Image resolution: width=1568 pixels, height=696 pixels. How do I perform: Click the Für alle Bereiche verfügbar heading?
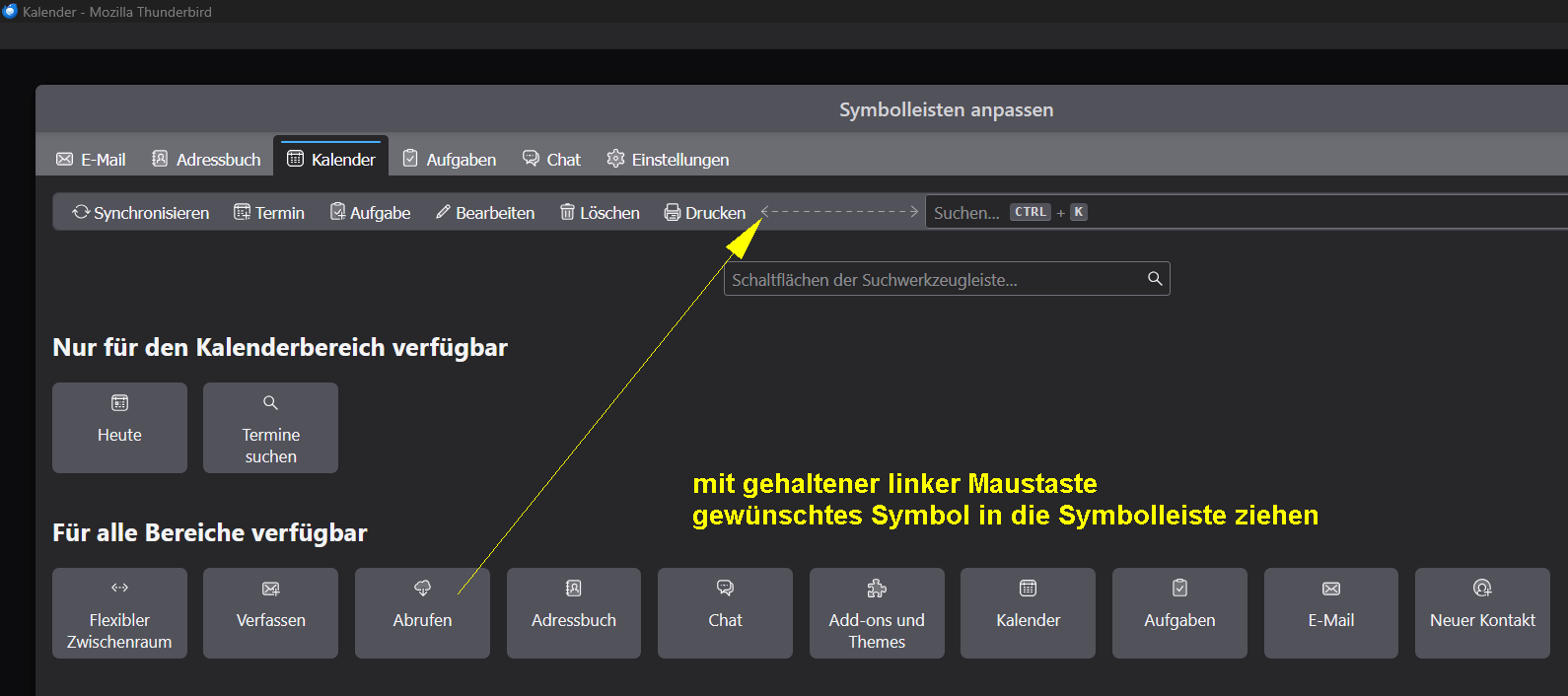point(210,532)
